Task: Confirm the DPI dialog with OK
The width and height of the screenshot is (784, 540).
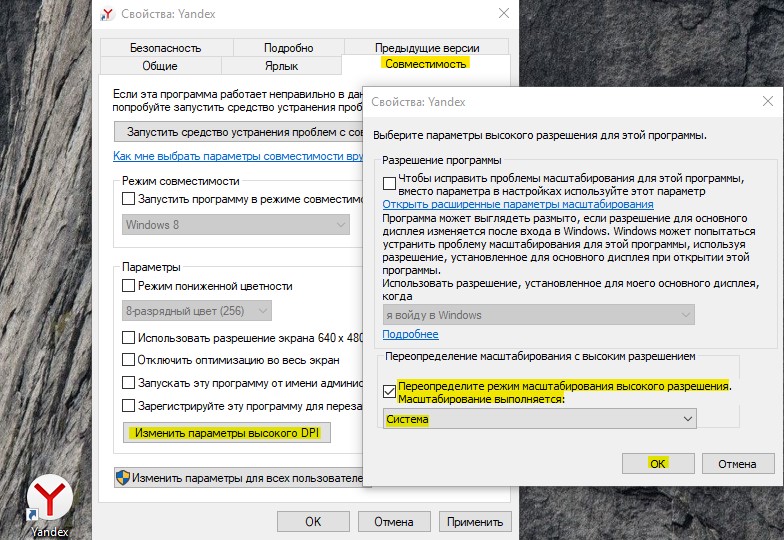Action: (x=658, y=464)
